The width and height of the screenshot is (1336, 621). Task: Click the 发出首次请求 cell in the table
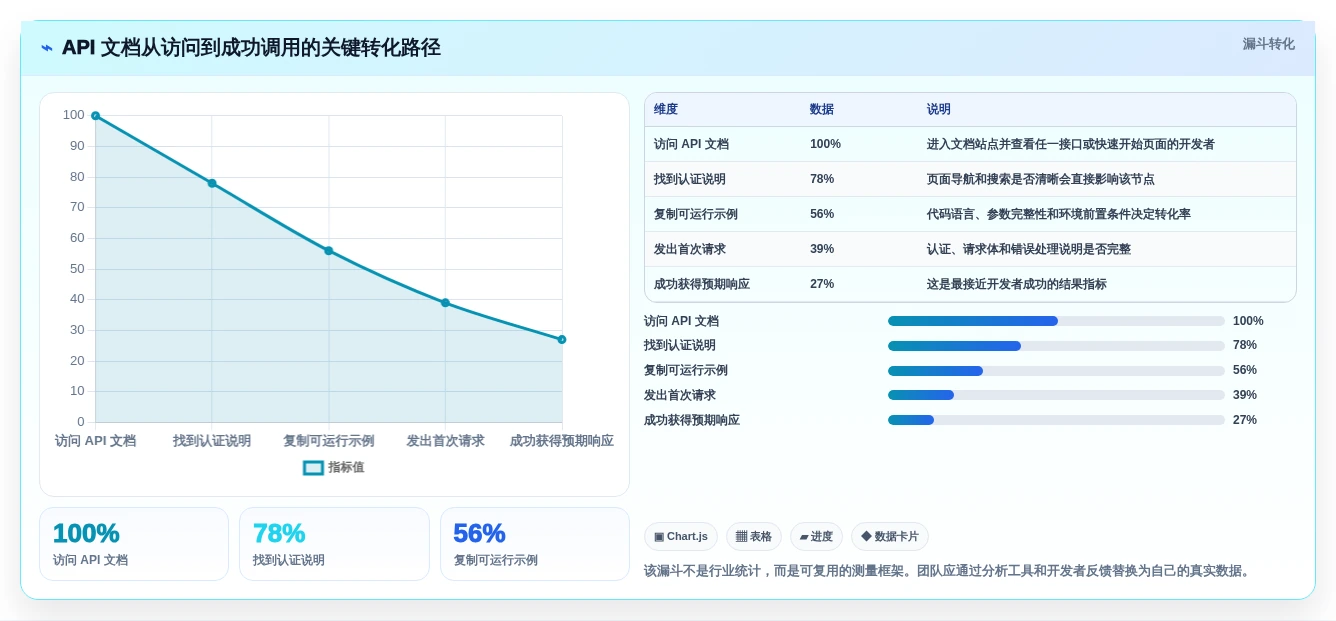[x=690, y=249]
